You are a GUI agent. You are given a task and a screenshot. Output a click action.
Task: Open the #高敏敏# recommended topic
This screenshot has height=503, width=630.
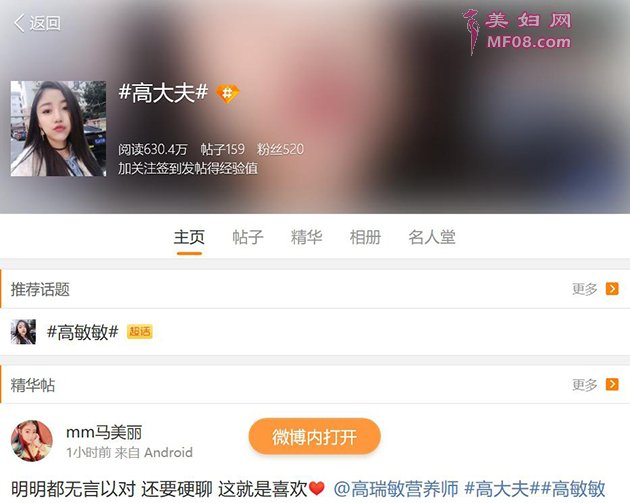pos(83,332)
